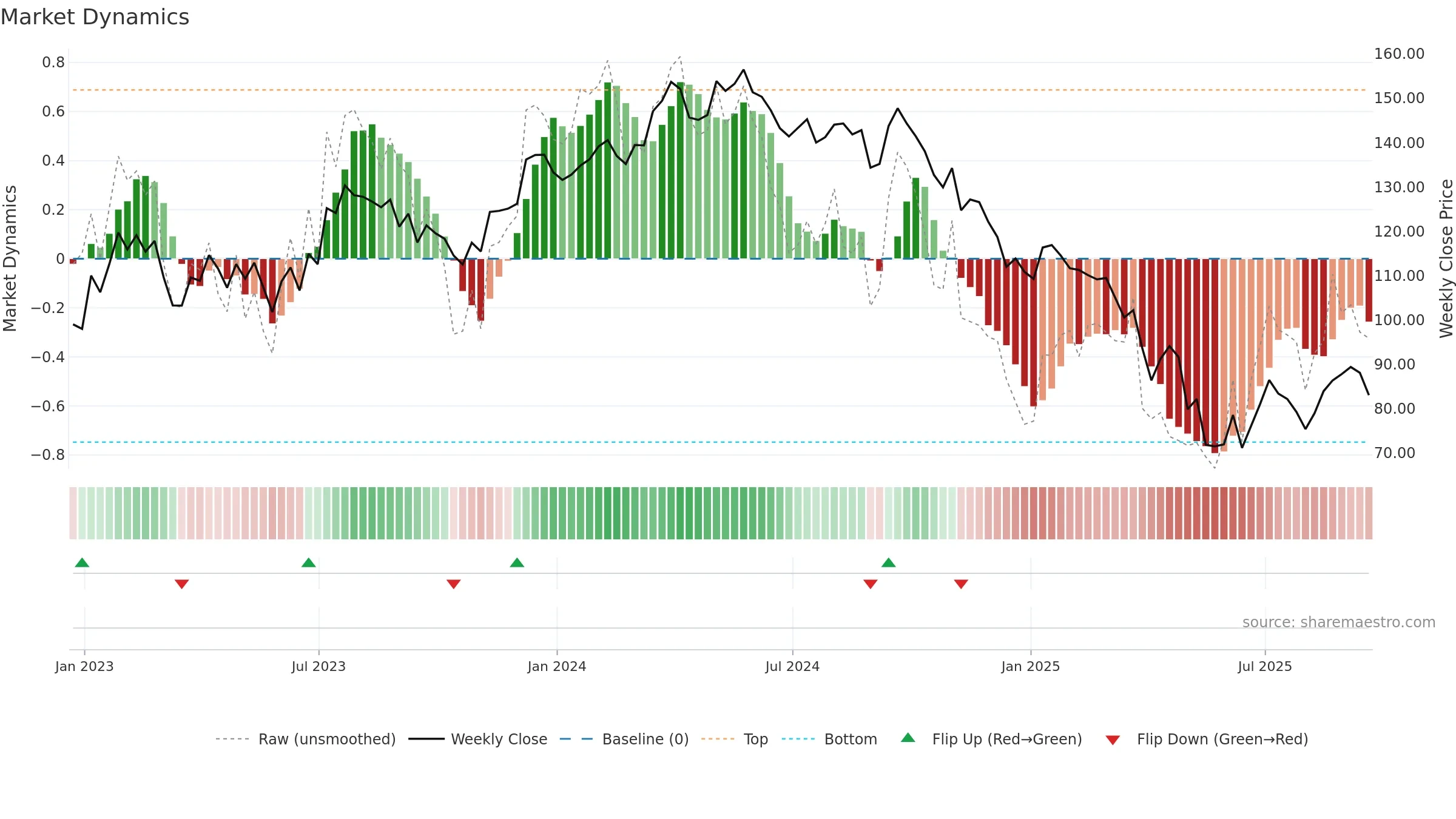Image resolution: width=1456 pixels, height=819 pixels.
Task: Select the flip-up marker after Jul 2024
Action: pyautogui.click(x=889, y=562)
